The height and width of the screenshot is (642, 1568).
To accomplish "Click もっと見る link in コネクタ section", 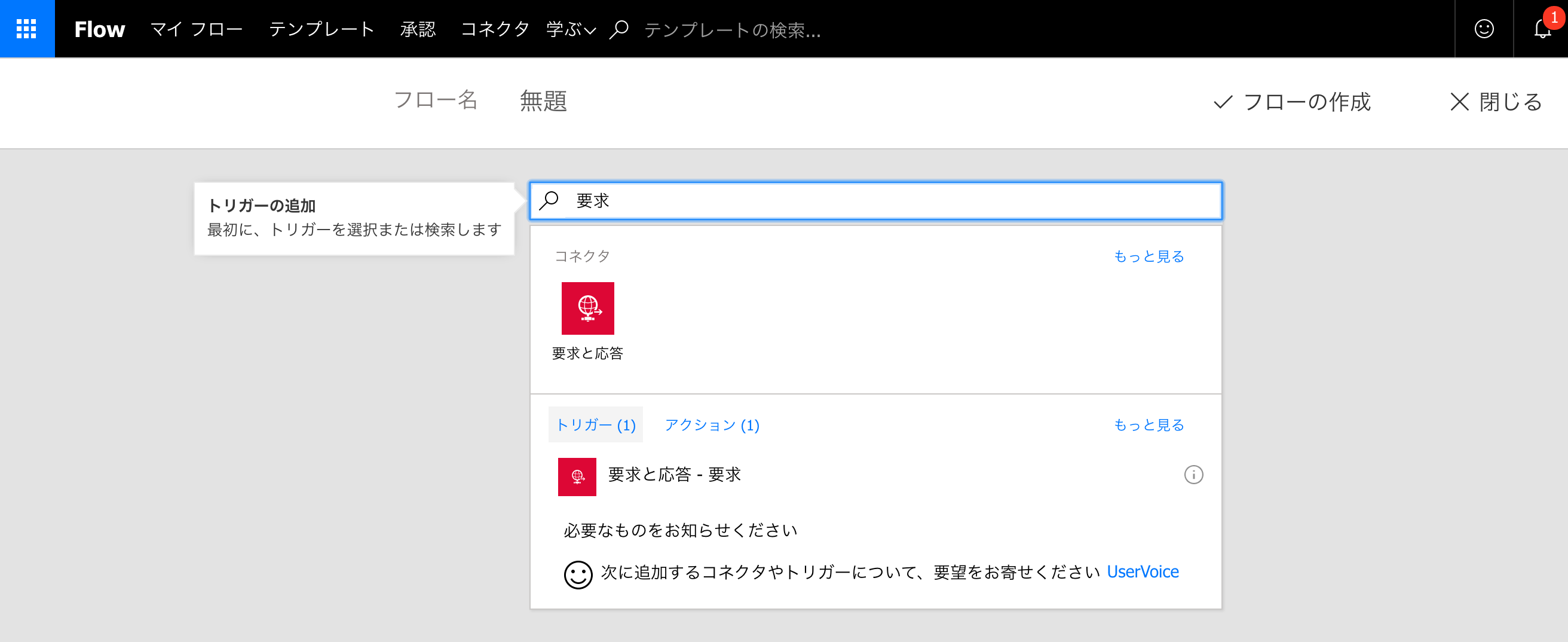I will [1149, 256].
